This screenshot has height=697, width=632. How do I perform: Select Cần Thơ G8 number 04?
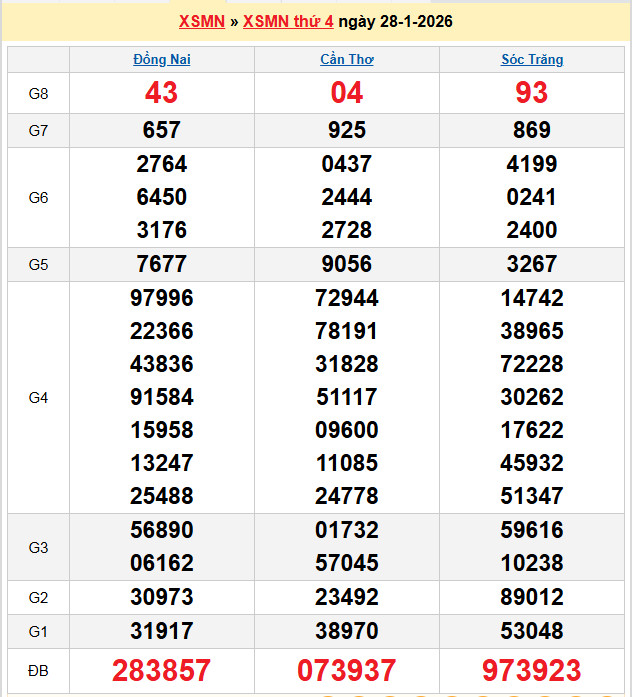point(346,93)
